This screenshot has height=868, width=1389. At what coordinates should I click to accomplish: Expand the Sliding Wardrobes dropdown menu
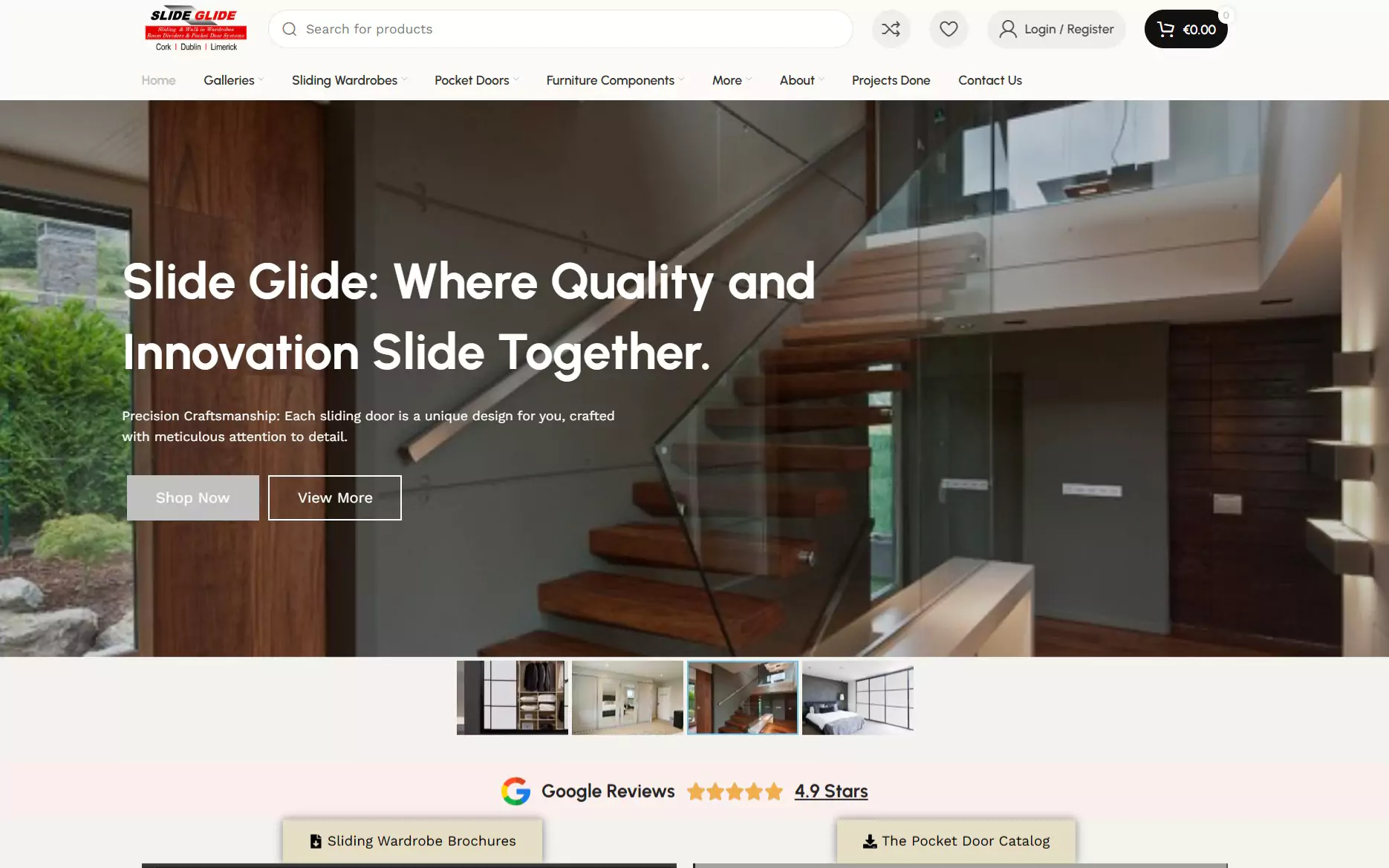coord(349,80)
